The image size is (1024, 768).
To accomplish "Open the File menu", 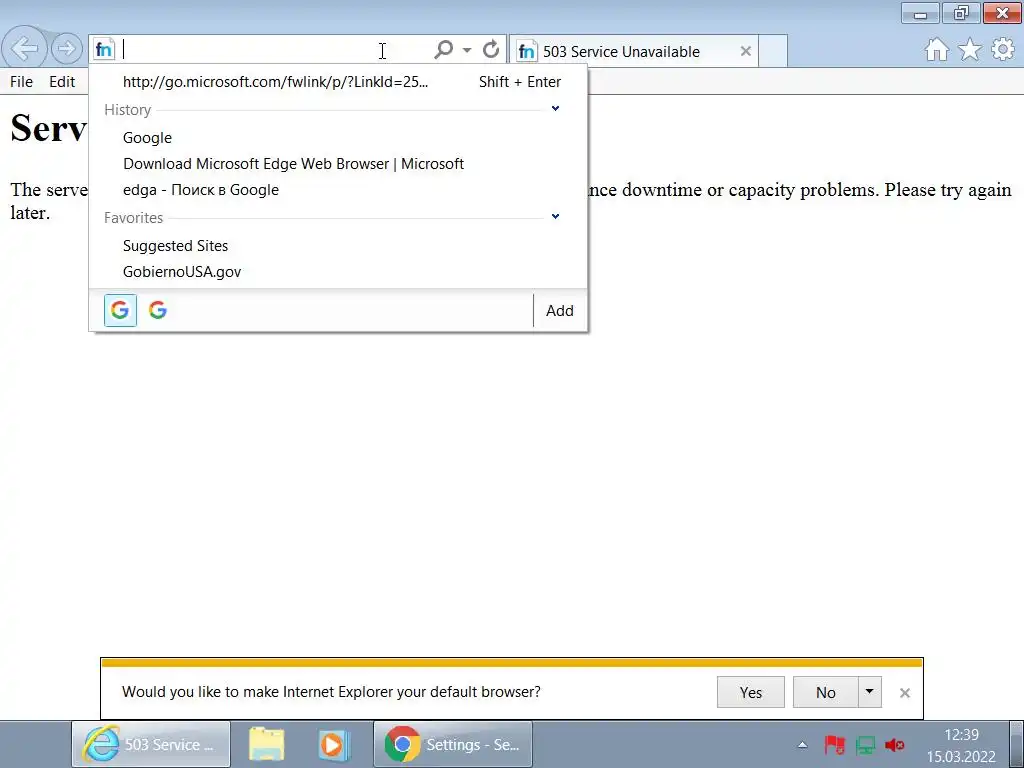I will 21,82.
